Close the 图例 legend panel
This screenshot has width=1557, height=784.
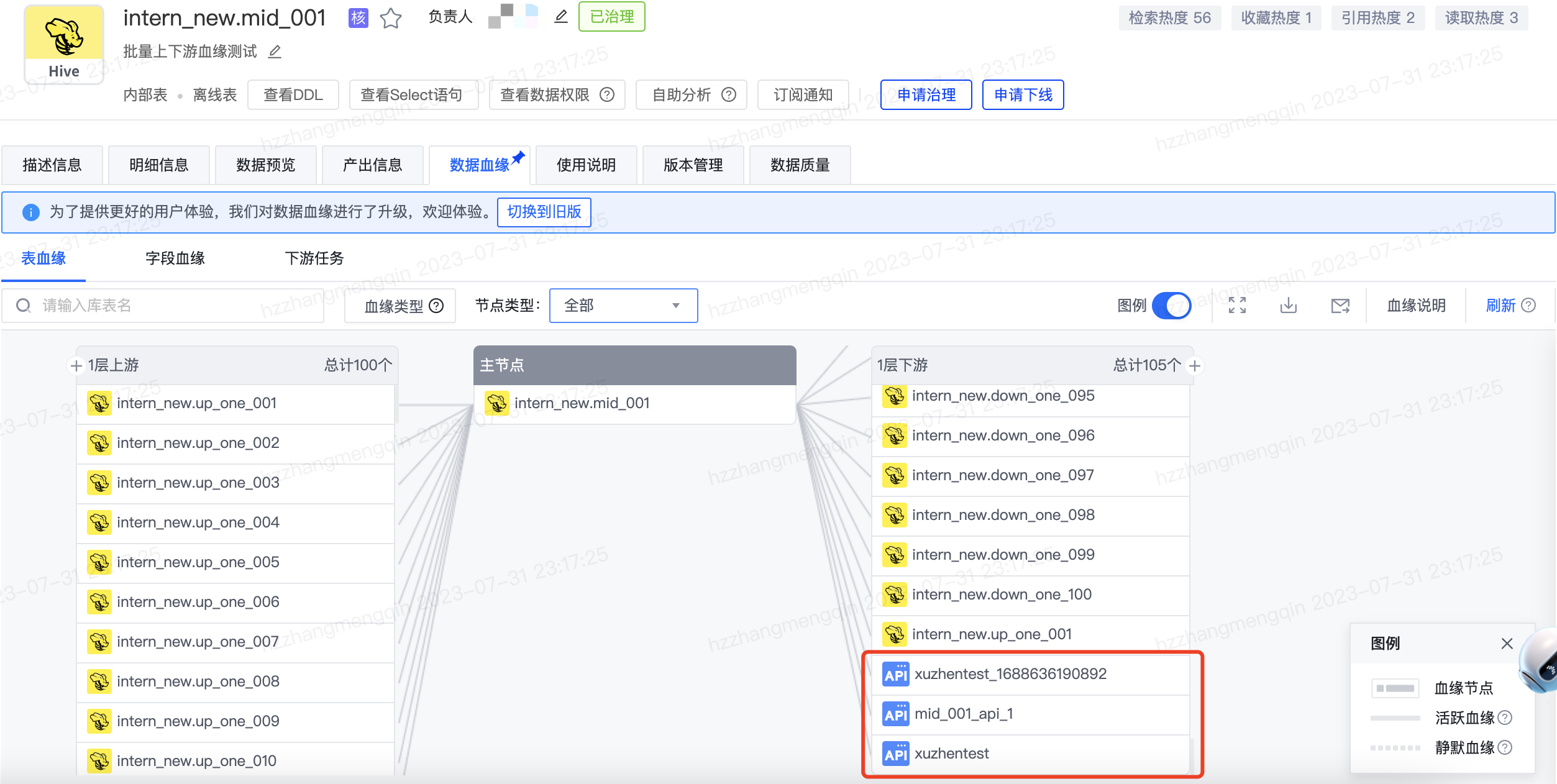[1507, 644]
